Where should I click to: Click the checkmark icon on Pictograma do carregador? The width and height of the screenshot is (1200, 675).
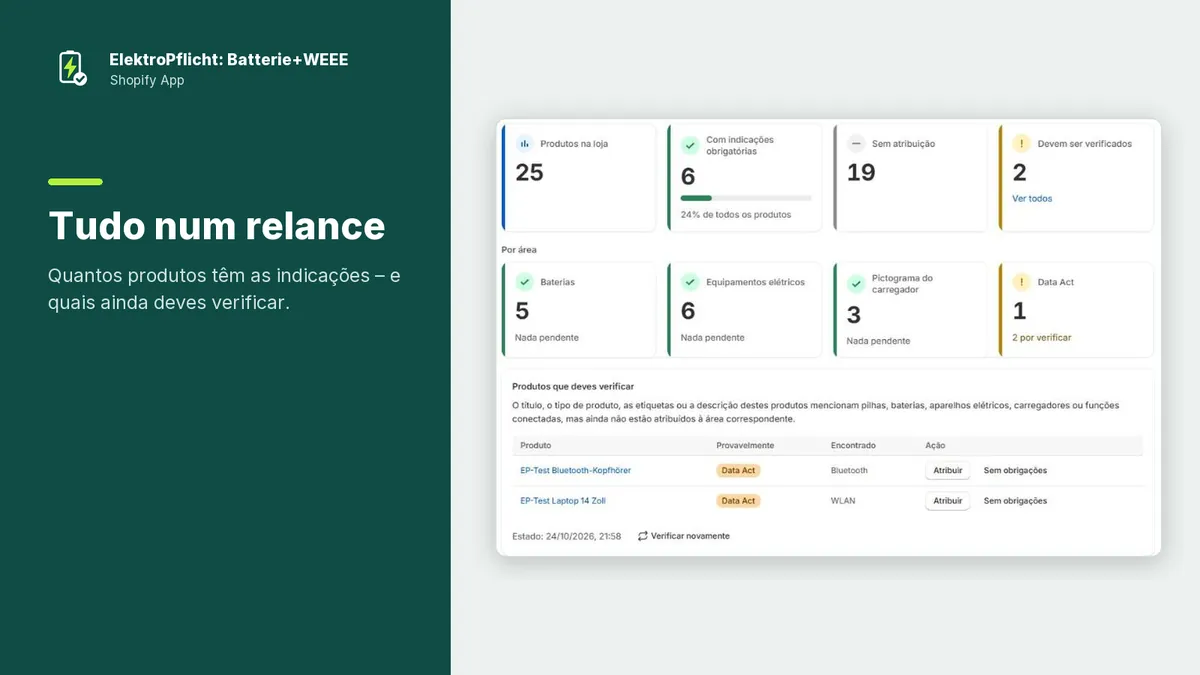pyautogui.click(x=856, y=284)
